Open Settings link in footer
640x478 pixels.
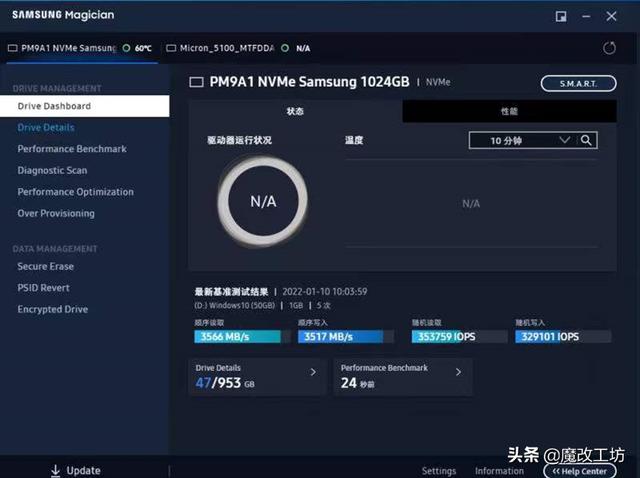coord(439,471)
